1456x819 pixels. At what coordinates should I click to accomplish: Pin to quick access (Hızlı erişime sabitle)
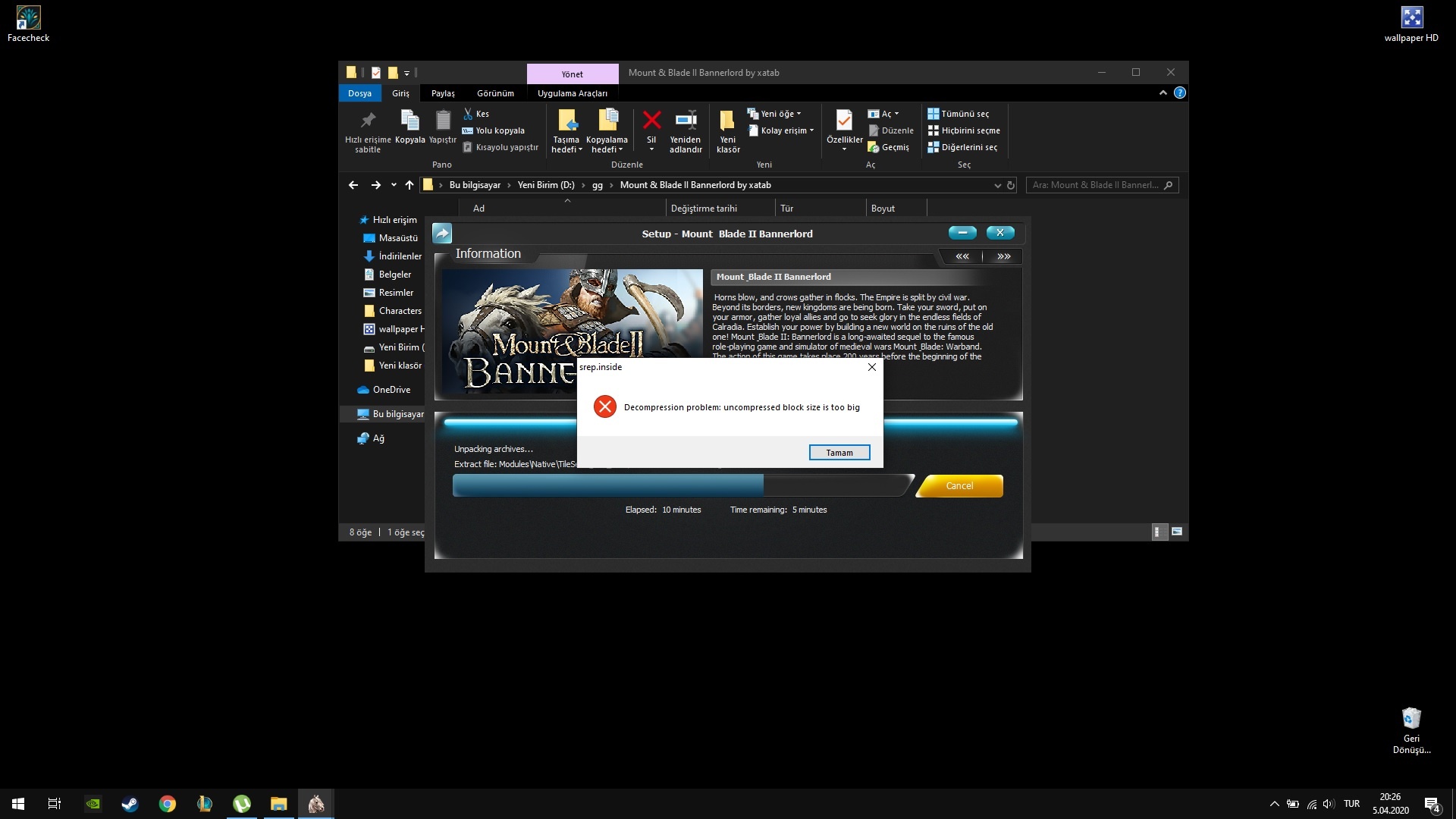368,131
